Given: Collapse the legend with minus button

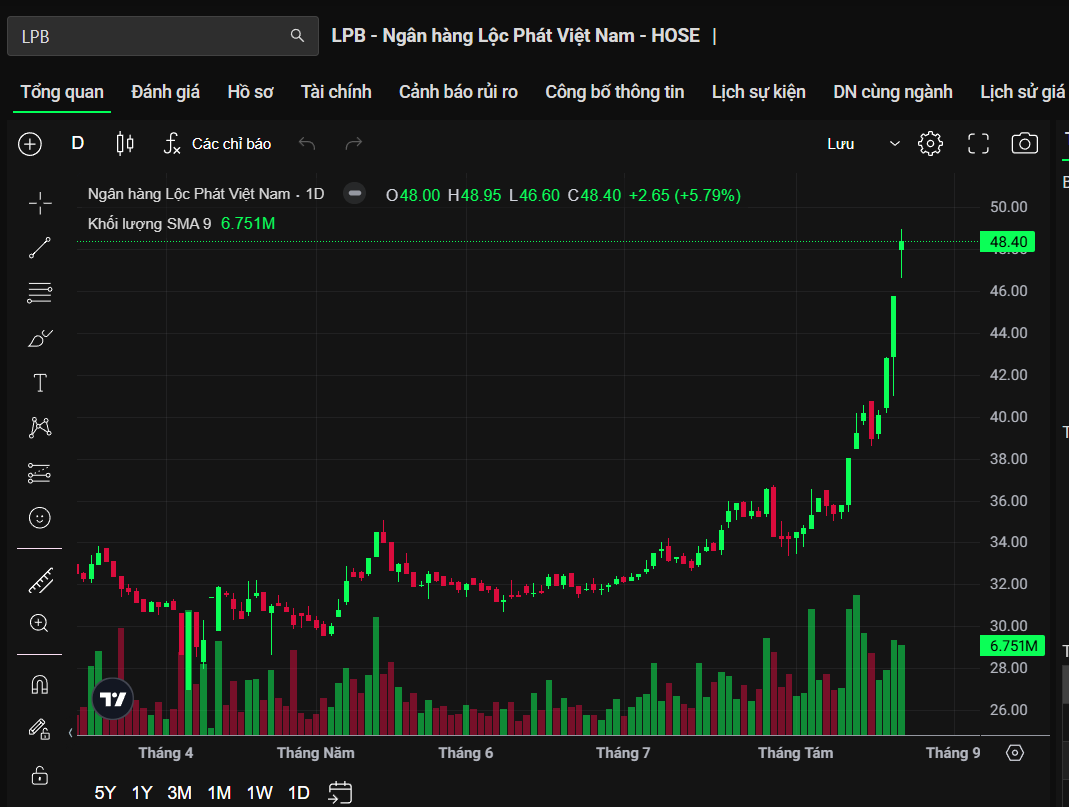Looking at the screenshot, I should tap(355, 194).
